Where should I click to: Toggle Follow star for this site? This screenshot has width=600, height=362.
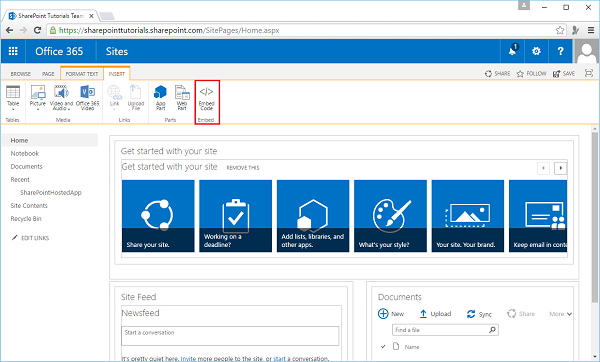(532, 73)
